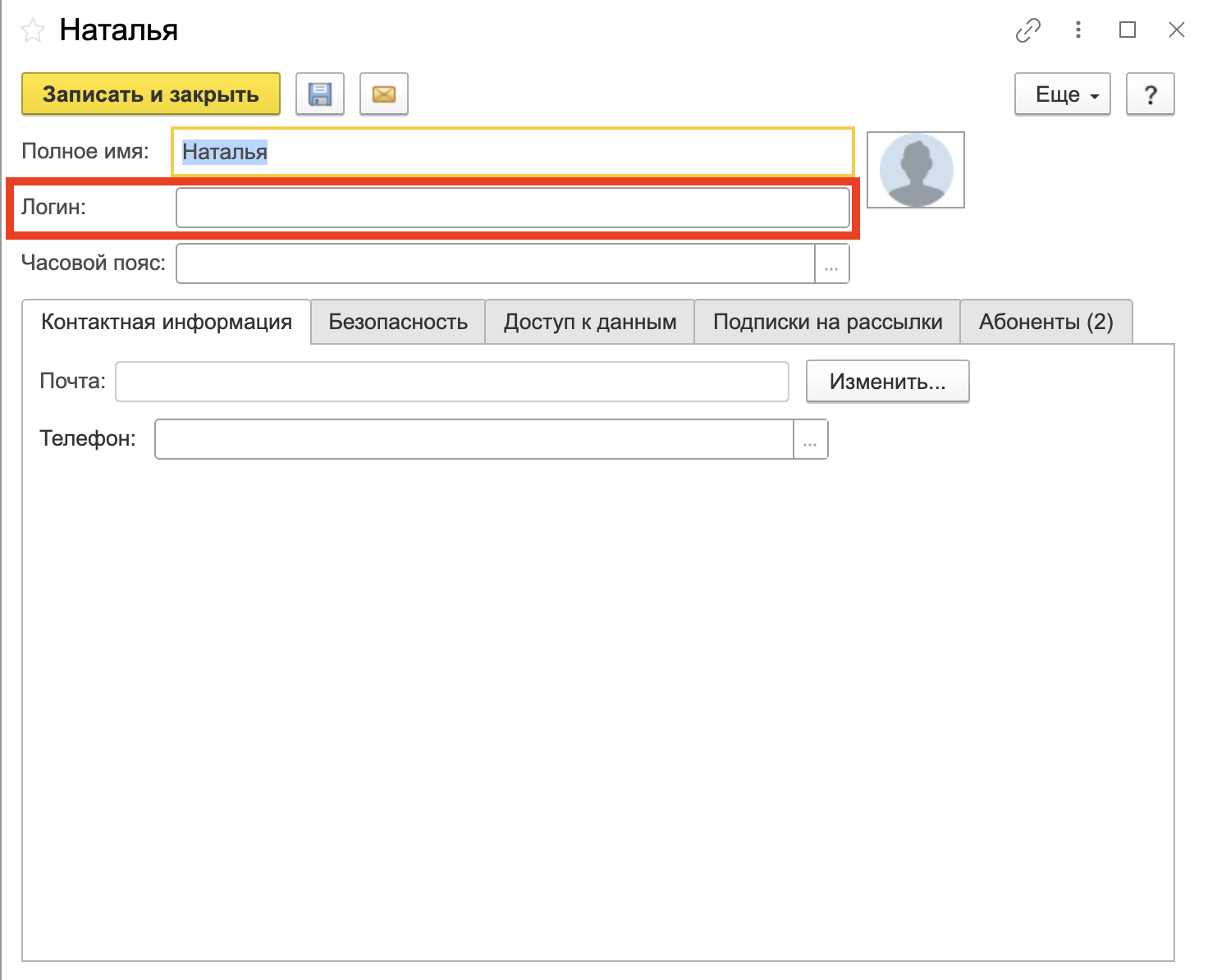This screenshot has width=1208, height=980.
Task: Open the Доступ к данным tab
Action: (x=589, y=322)
